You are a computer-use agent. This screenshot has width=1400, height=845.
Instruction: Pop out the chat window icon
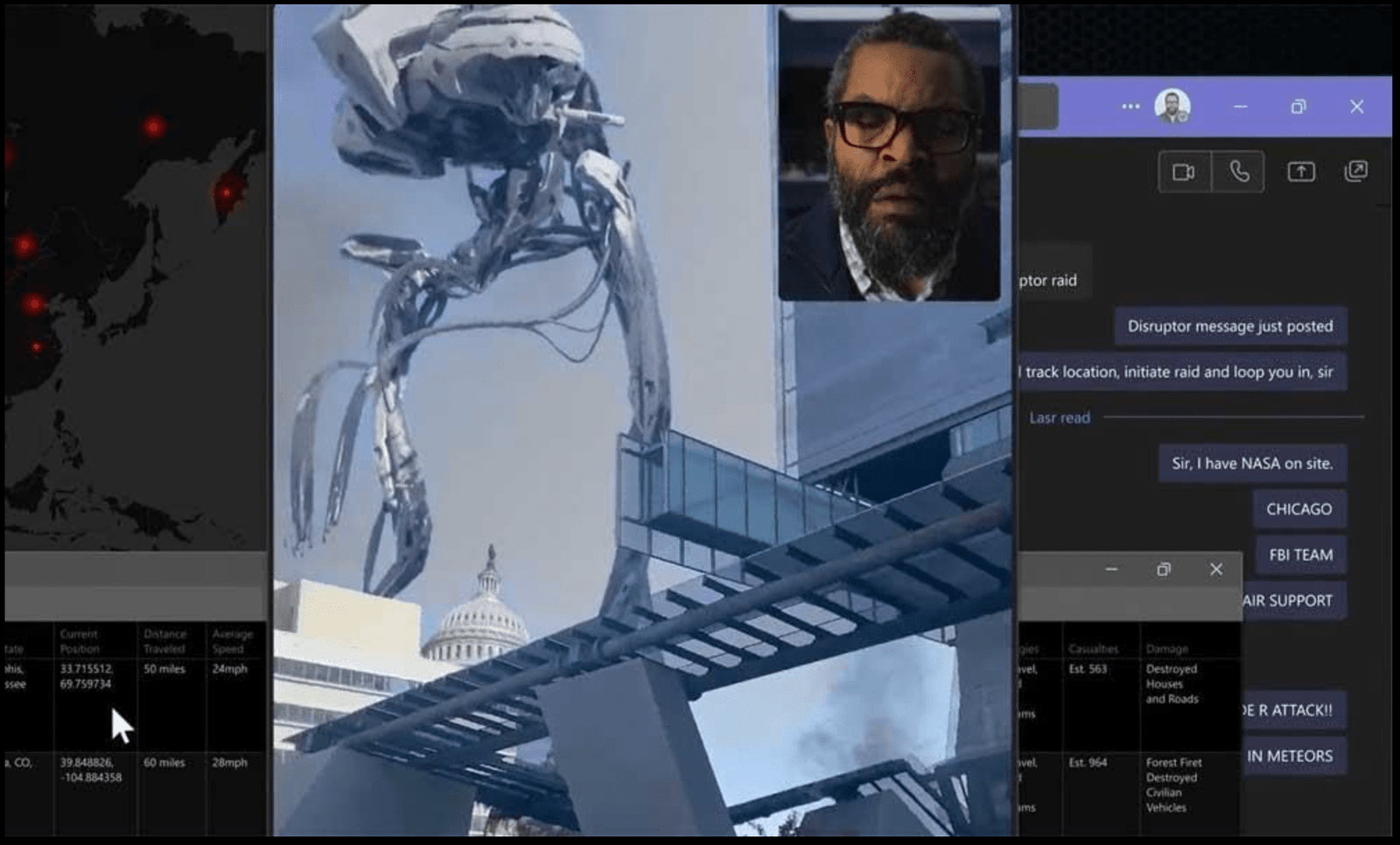[1355, 171]
